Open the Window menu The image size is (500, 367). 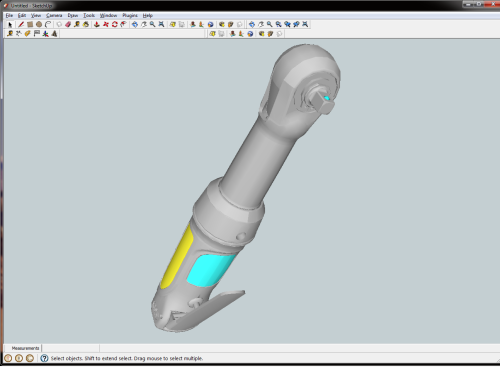pos(109,15)
